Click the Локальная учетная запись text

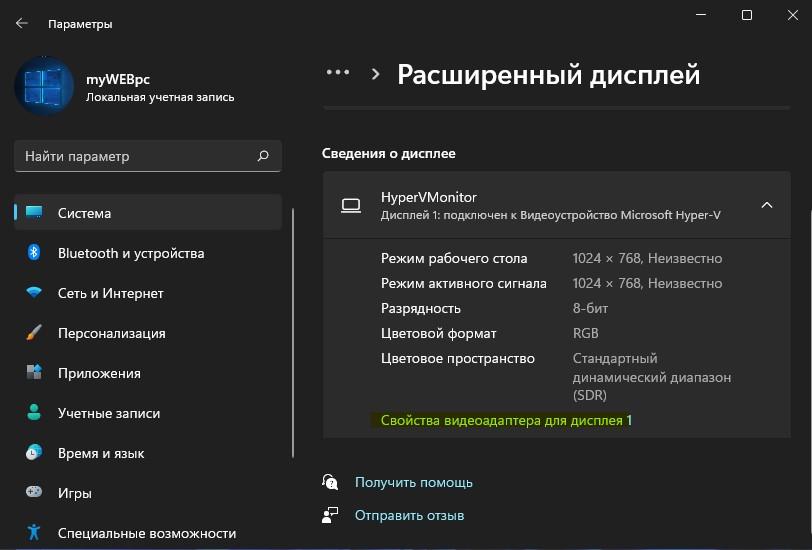(160, 97)
